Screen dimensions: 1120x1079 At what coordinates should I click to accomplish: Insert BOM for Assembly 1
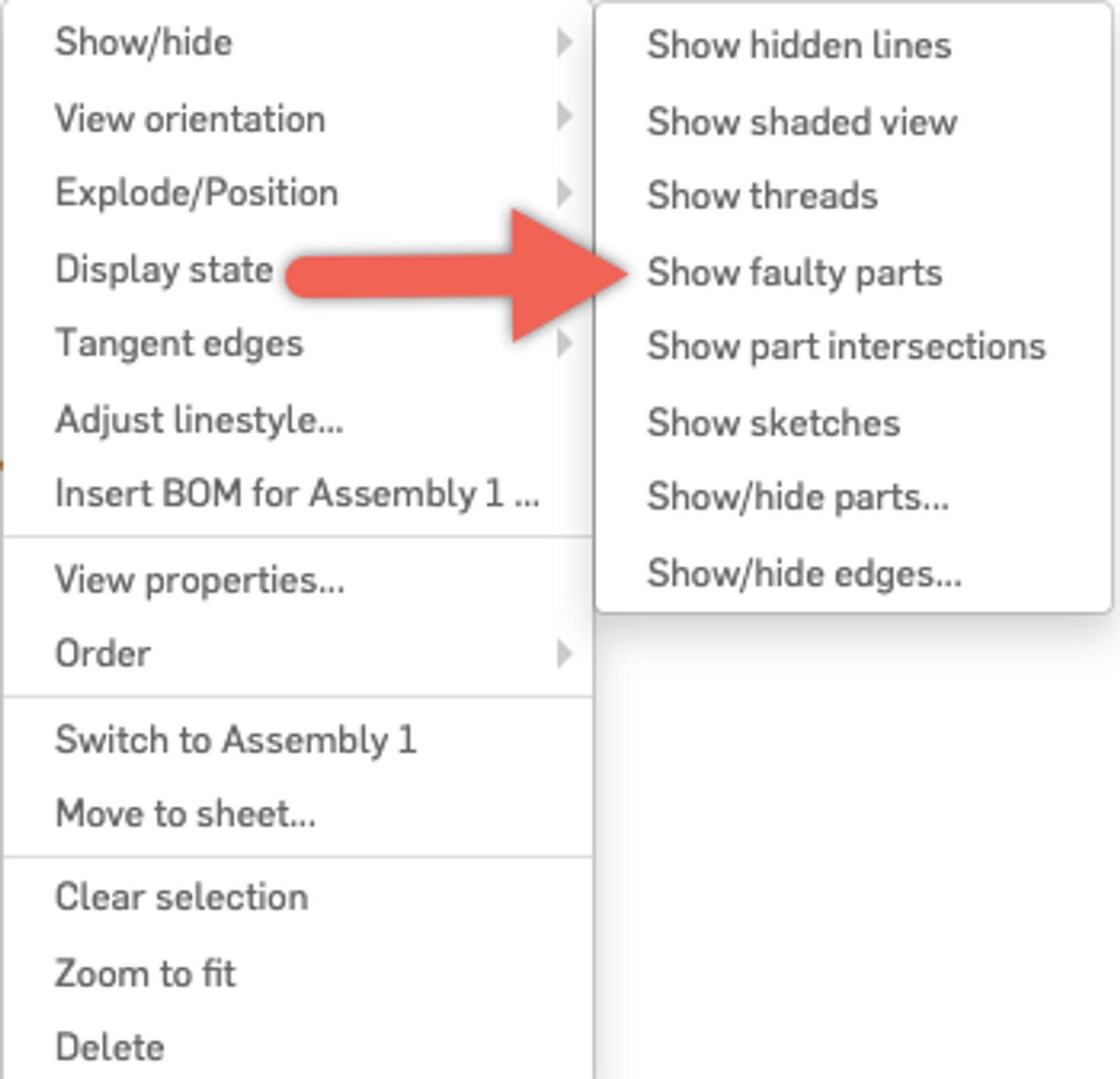(x=297, y=494)
